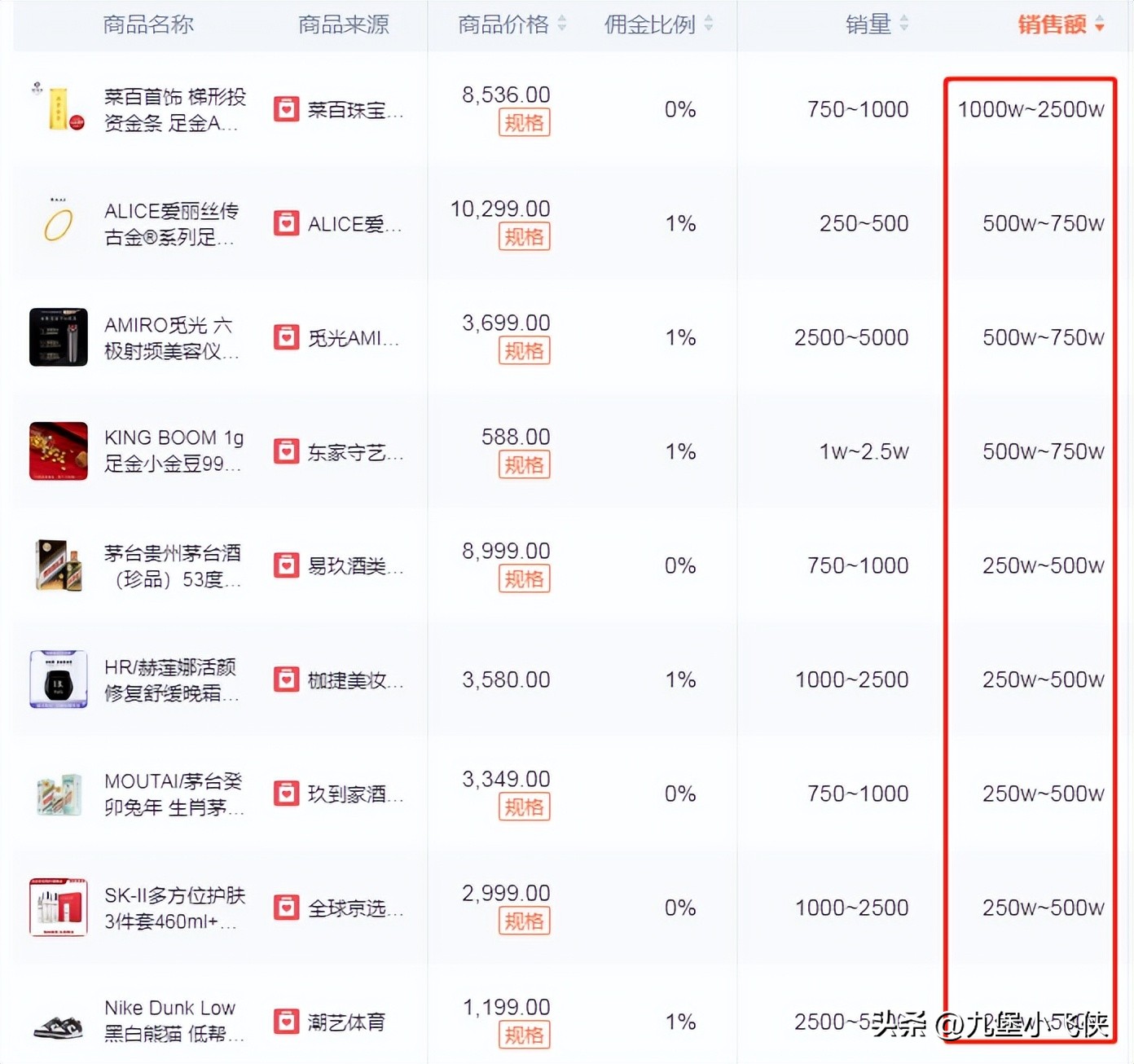
Task: Click 规格 under price 10,299.00
Action: 524,237
